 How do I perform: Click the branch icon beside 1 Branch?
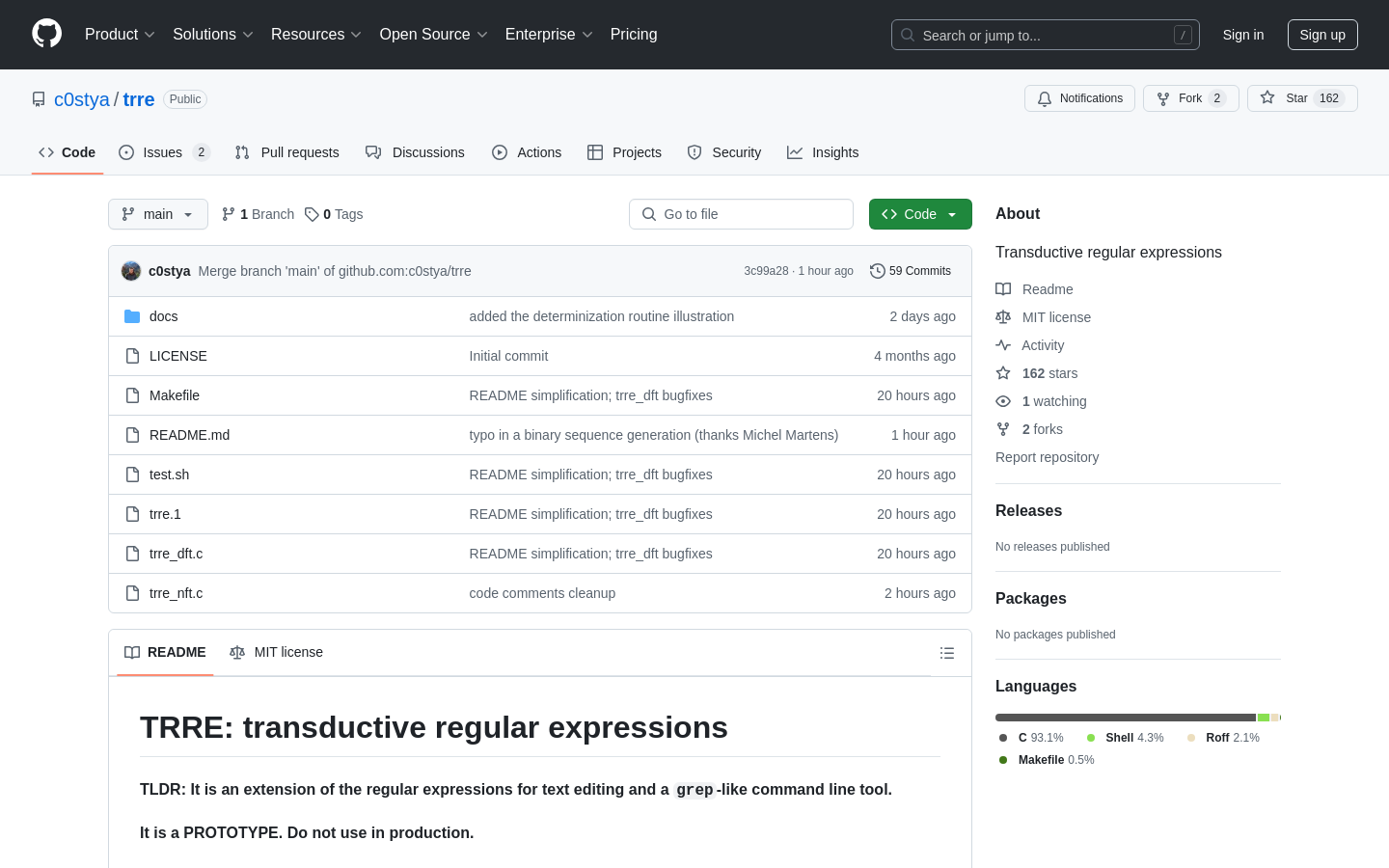click(229, 214)
